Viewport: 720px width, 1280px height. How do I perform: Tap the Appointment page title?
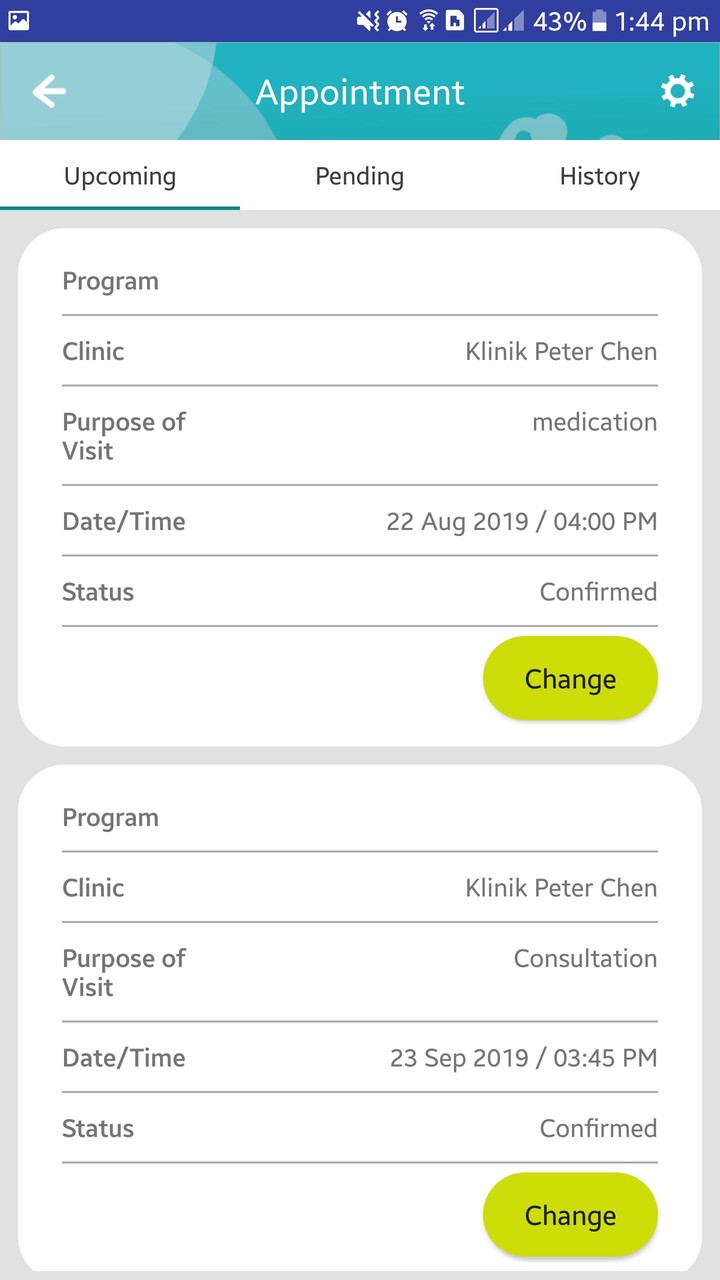pos(360,92)
